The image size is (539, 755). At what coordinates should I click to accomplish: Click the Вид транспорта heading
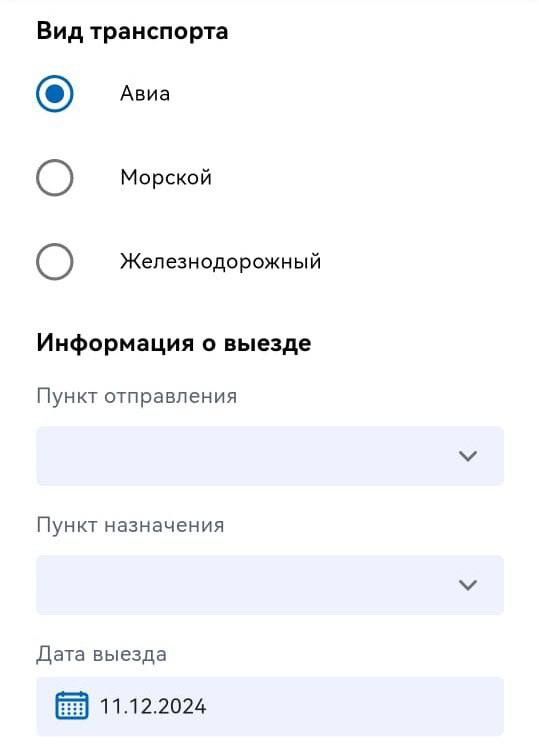pyautogui.click(x=132, y=31)
